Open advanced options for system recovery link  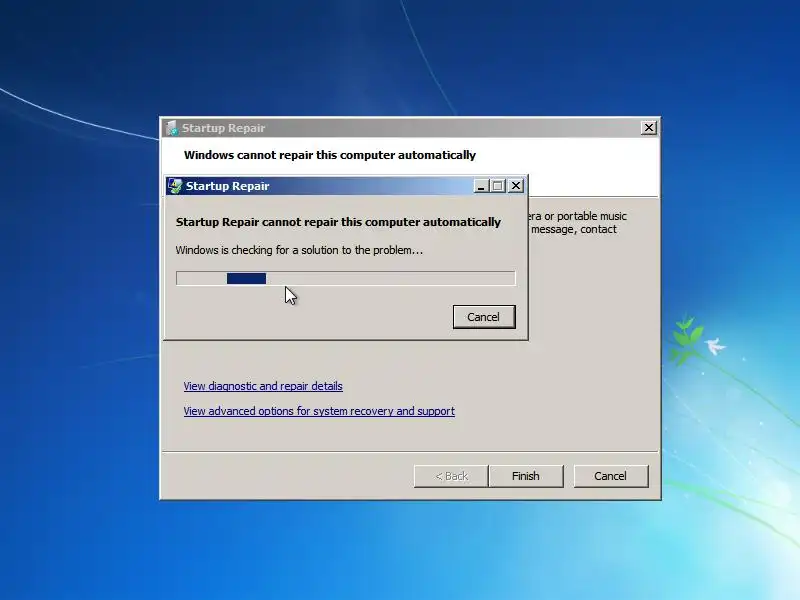319,411
